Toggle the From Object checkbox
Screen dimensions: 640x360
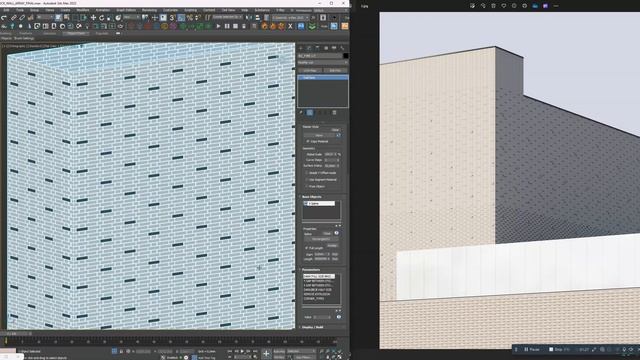tap(307, 186)
